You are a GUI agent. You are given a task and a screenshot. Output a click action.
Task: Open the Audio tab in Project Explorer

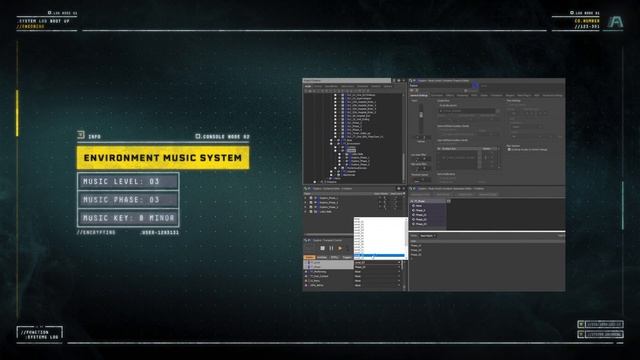[x=308, y=86]
